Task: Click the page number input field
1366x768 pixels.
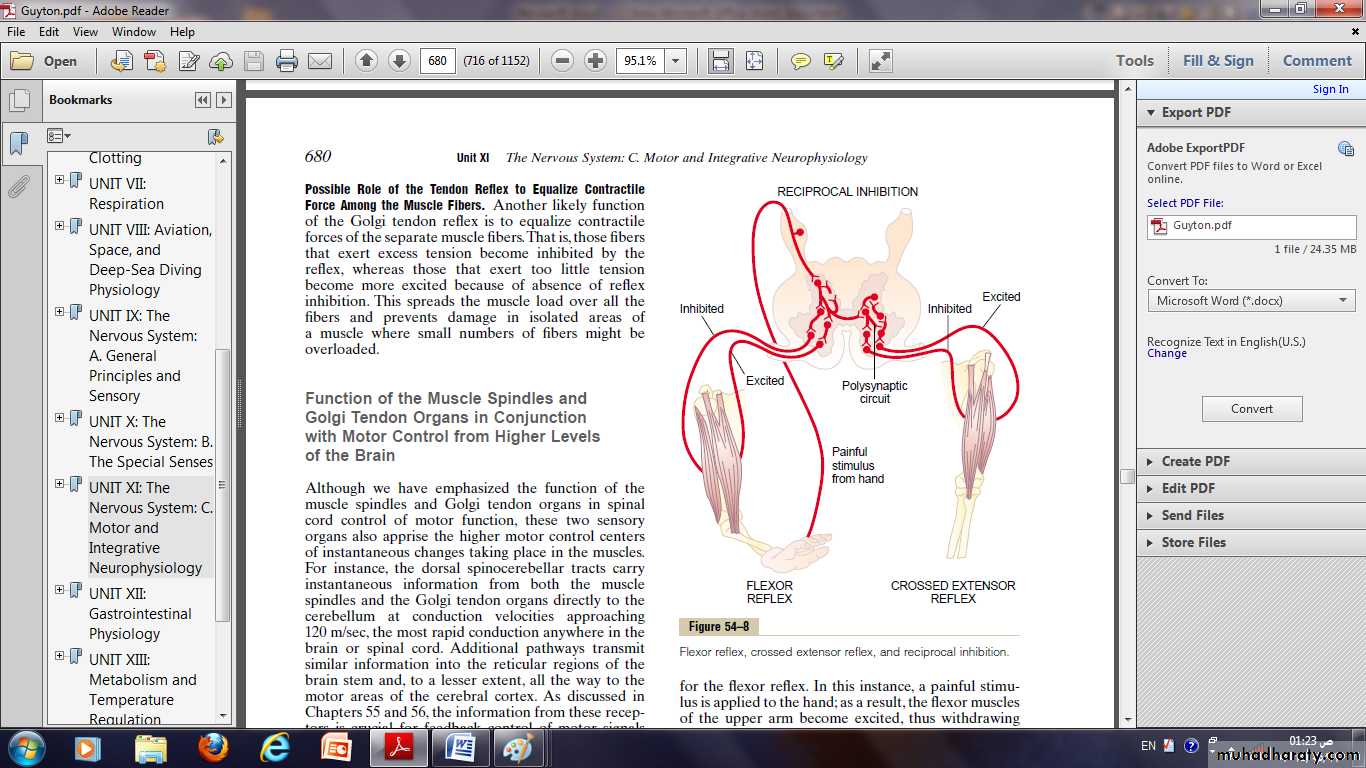Action: click(437, 61)
